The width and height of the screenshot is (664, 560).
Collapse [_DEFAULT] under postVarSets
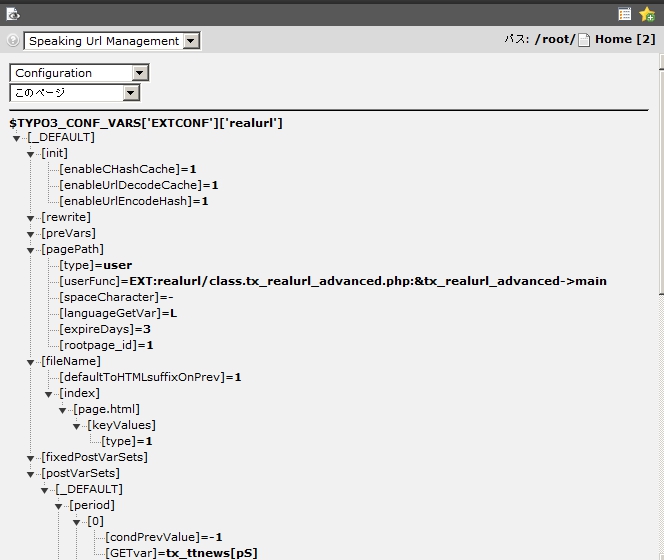point(44,490)
